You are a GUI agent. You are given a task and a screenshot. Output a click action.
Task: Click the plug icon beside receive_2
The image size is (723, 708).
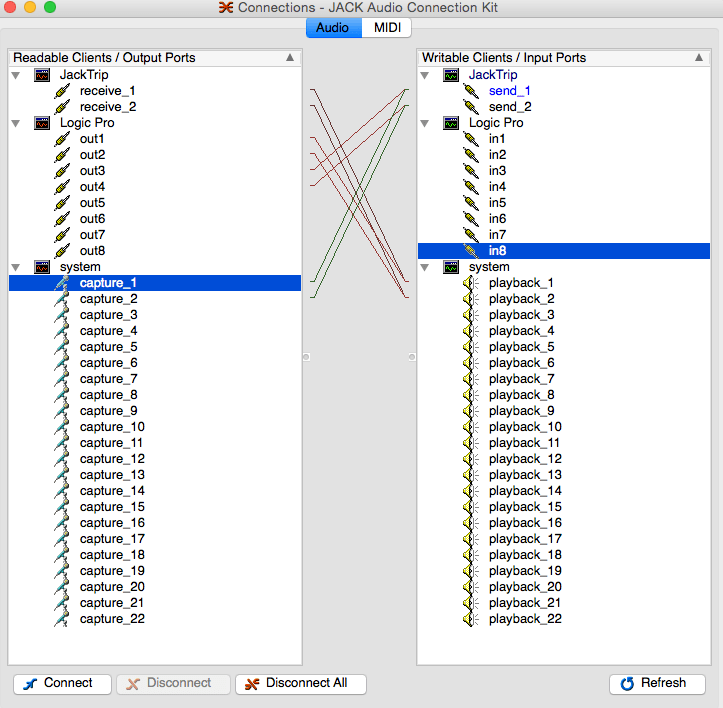coord(62,107)
